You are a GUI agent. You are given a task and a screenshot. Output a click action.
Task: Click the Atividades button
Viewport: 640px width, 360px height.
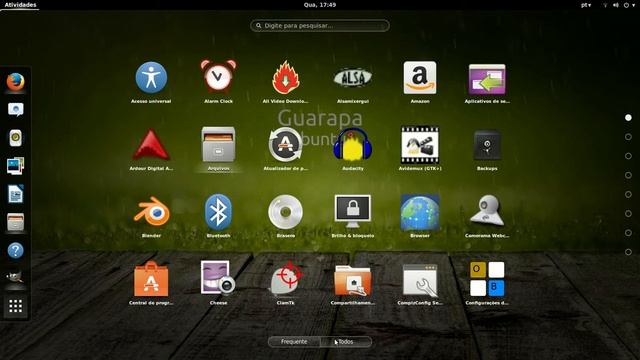[x=20, y=5]
